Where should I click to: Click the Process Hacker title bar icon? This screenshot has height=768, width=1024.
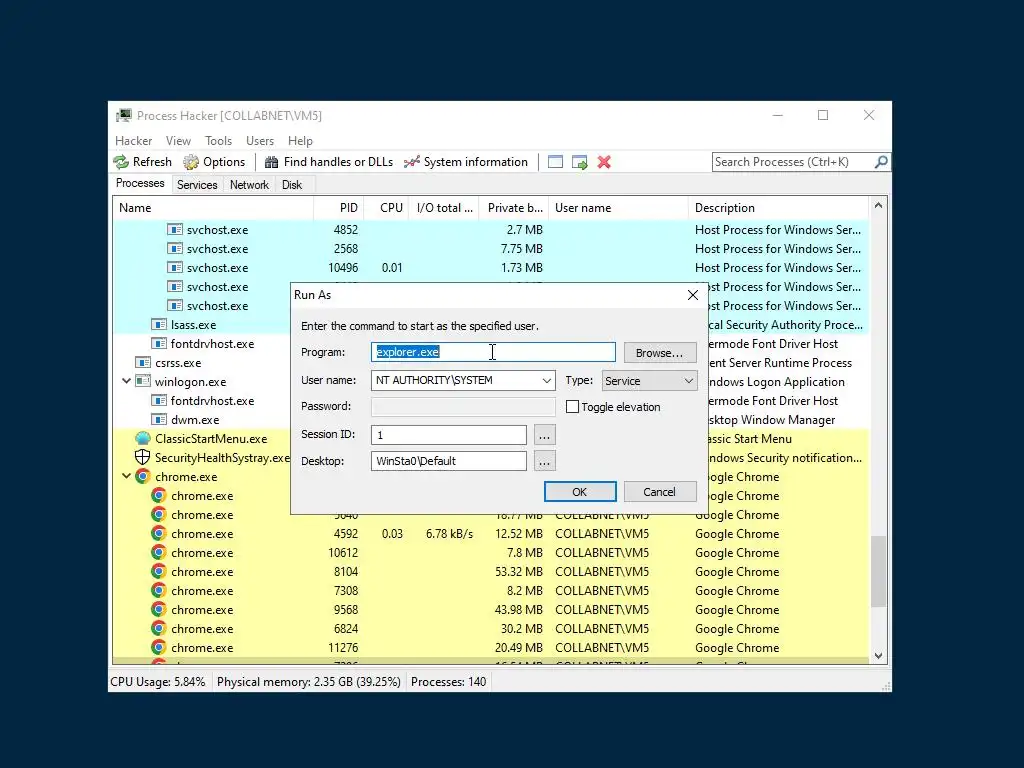123,116
